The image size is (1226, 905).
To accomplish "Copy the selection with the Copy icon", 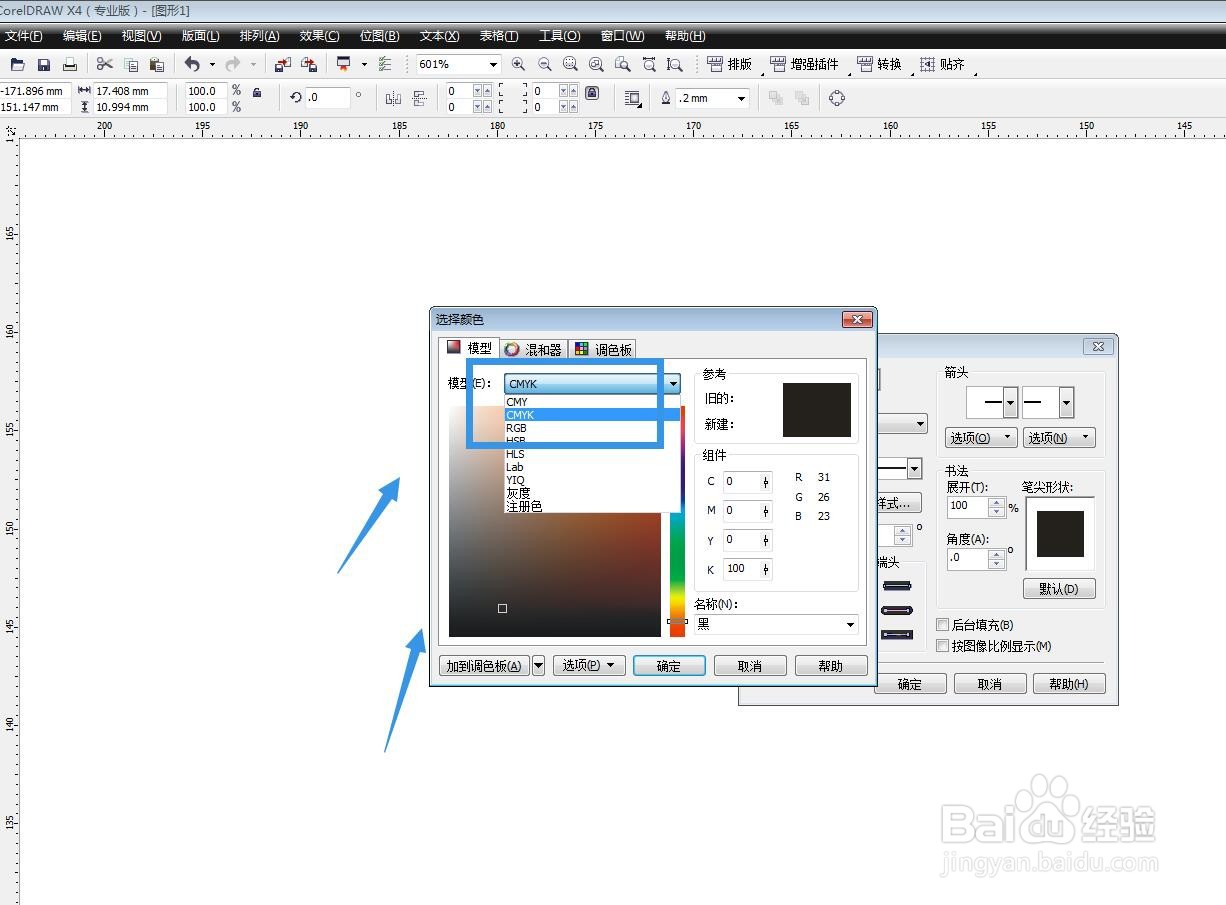I will [x=131, y=64].
